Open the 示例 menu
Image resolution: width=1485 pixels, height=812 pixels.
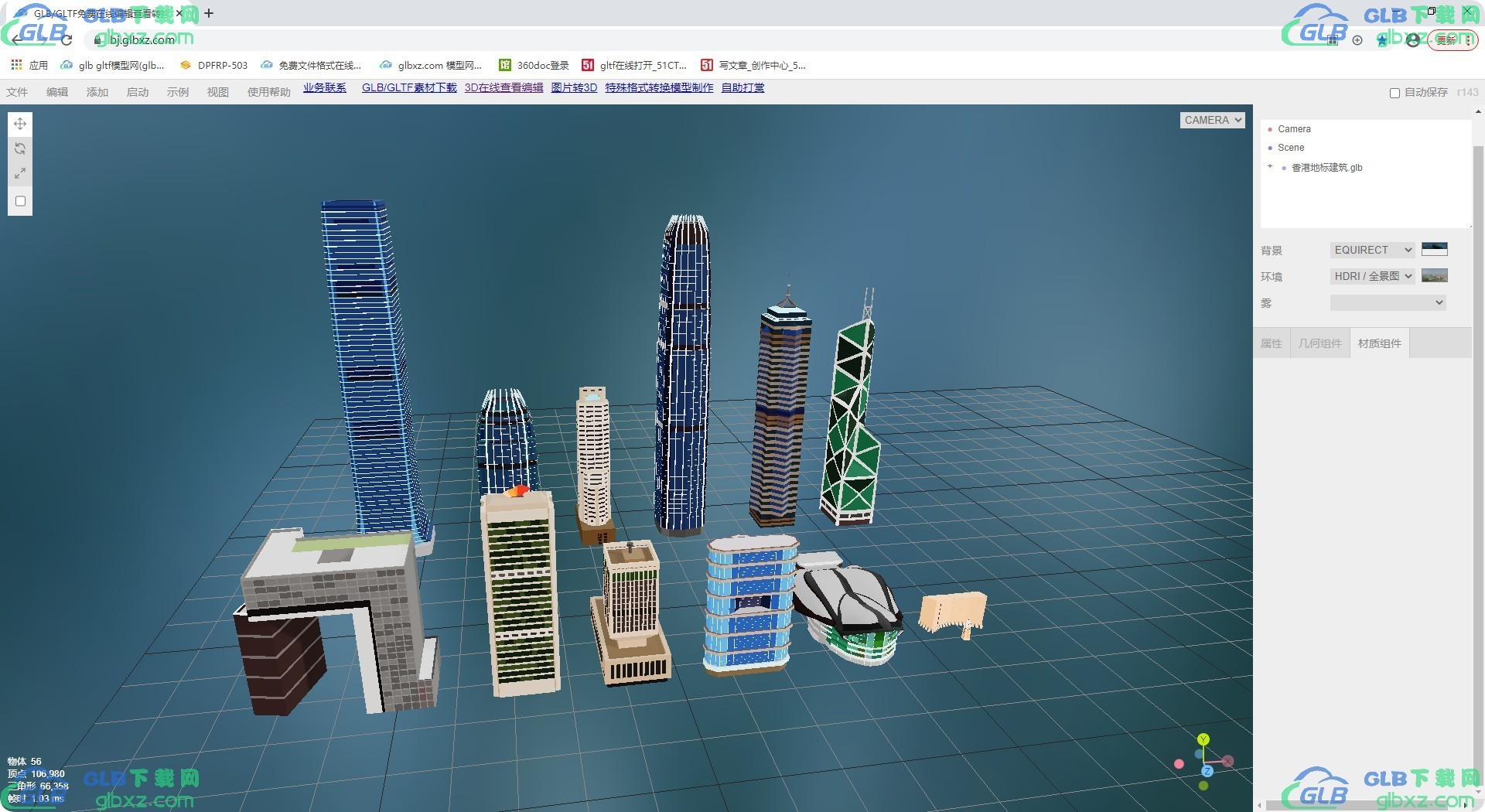click(178, 92)
